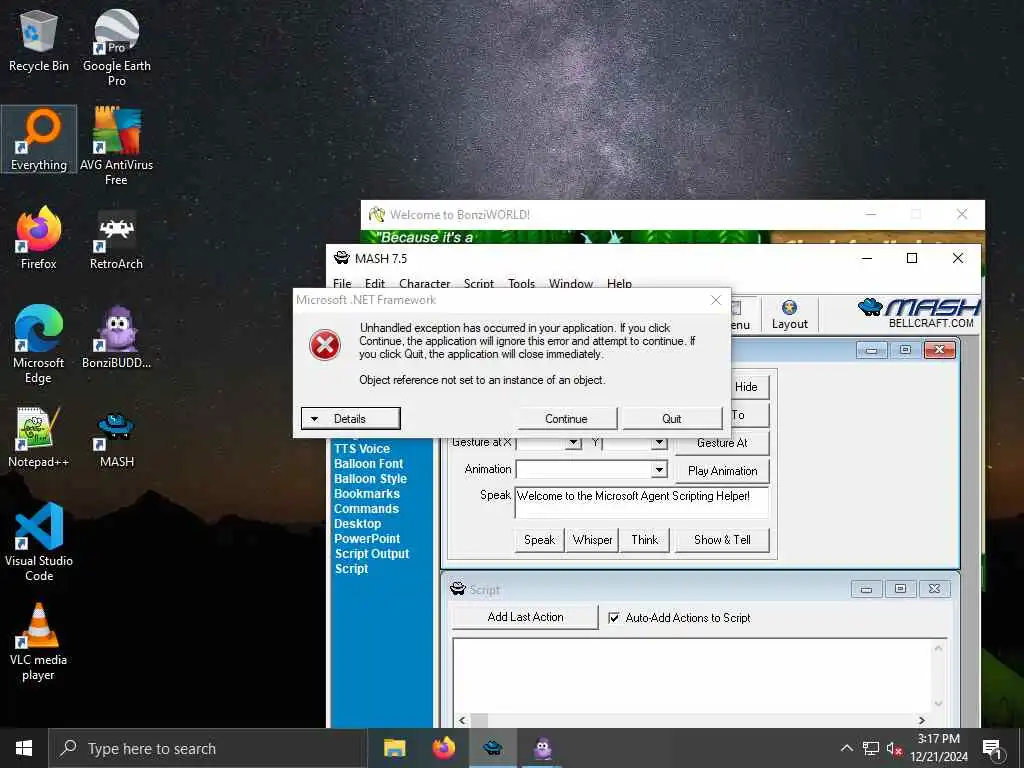Select Bookmarks in the sidebar
The height and width of the screenshot is (768, 1024).
366,494
